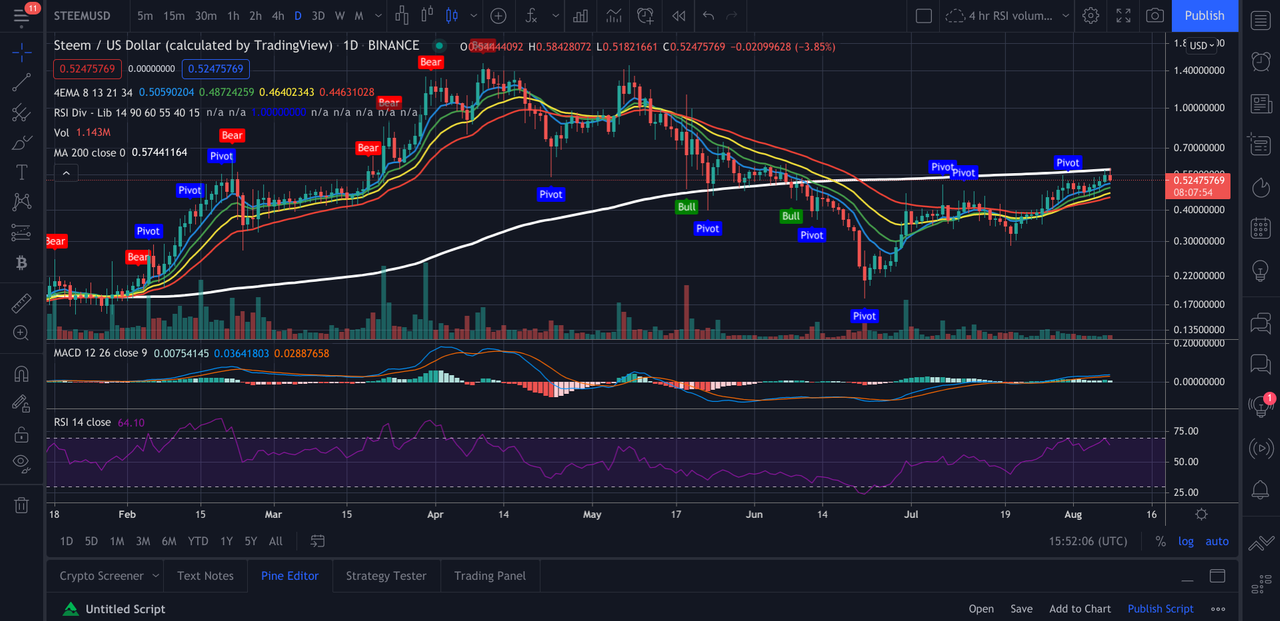Expand the chart style dropdown arrow
Image resolution: width=1280 pixels, height=621 pixels.
472,15
